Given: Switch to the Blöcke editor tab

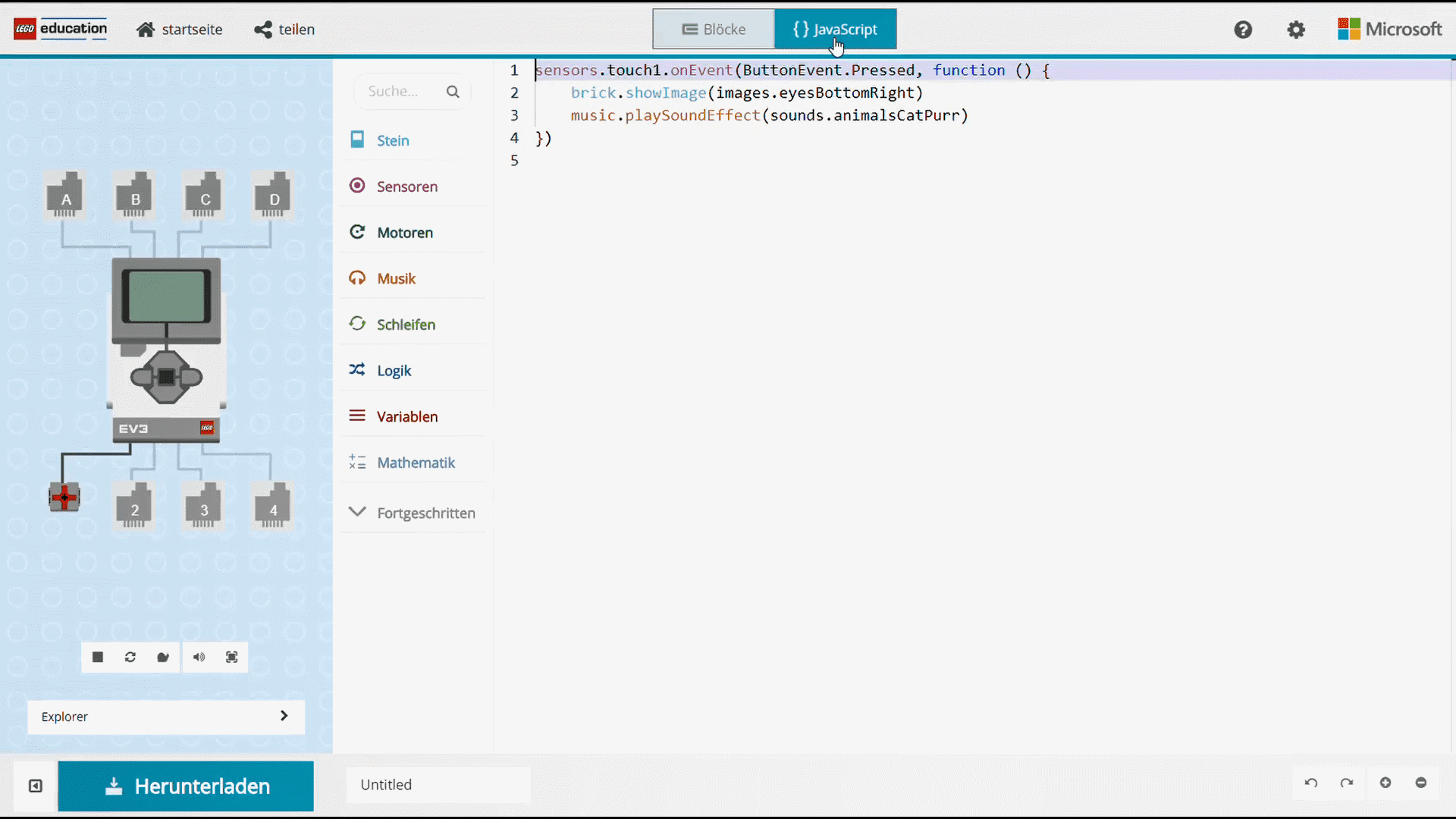Looking at the screenshot, I should pyautogui.click(x=714, y=30).
